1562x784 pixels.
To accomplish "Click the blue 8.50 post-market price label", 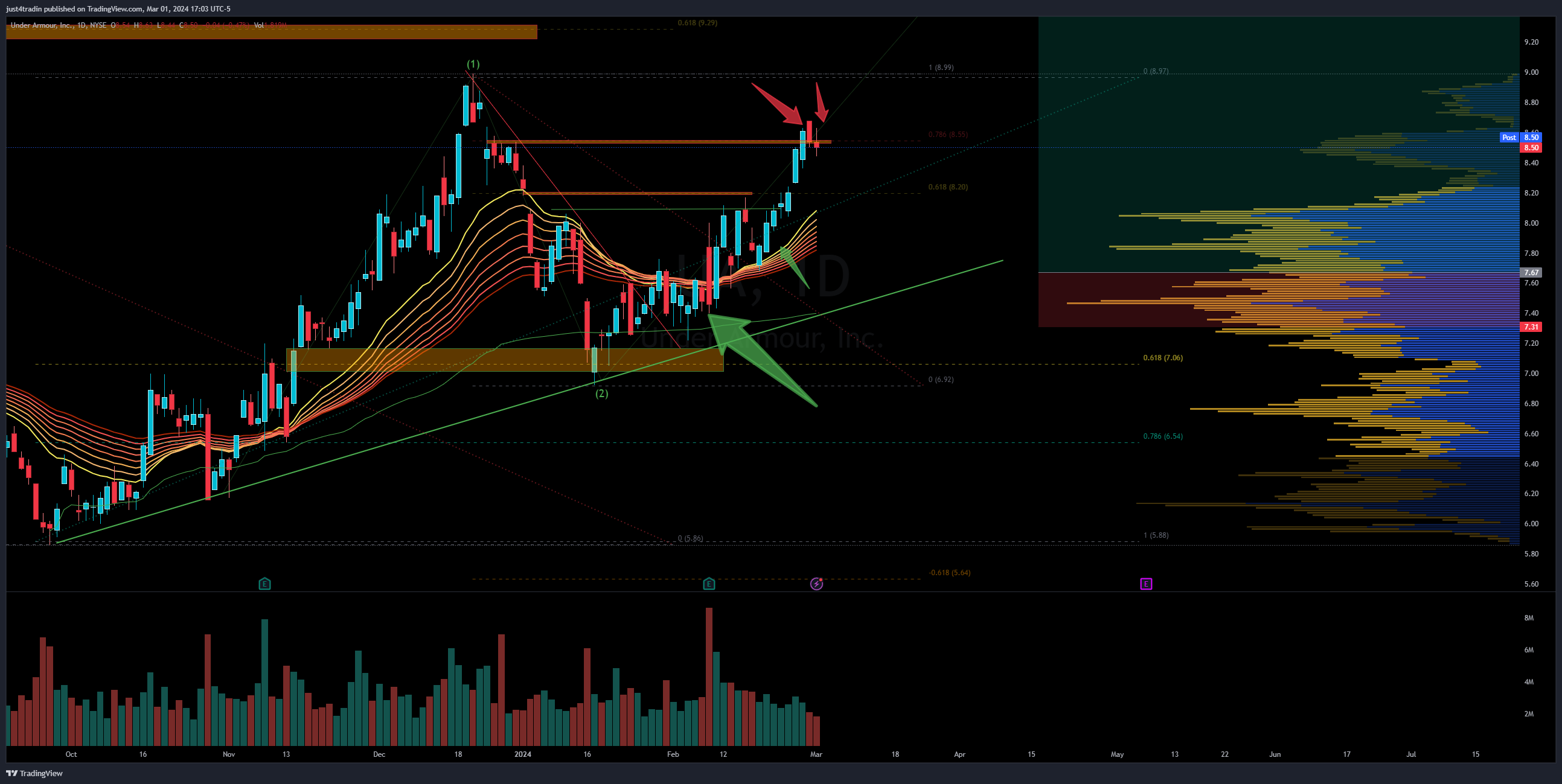I will pyautogui.click(x=1531, y=138).
